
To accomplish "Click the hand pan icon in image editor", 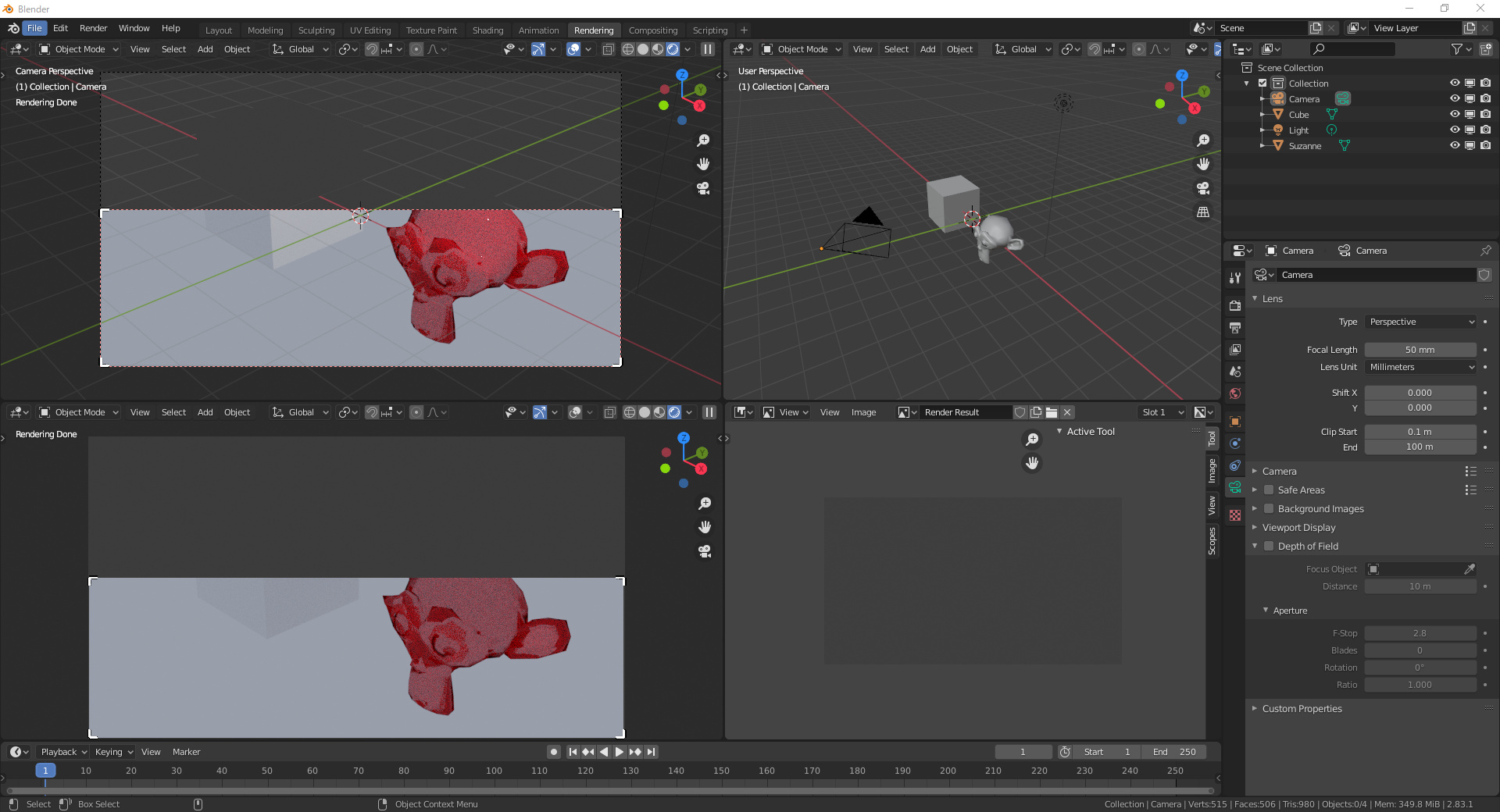I will pos(1032,463).
